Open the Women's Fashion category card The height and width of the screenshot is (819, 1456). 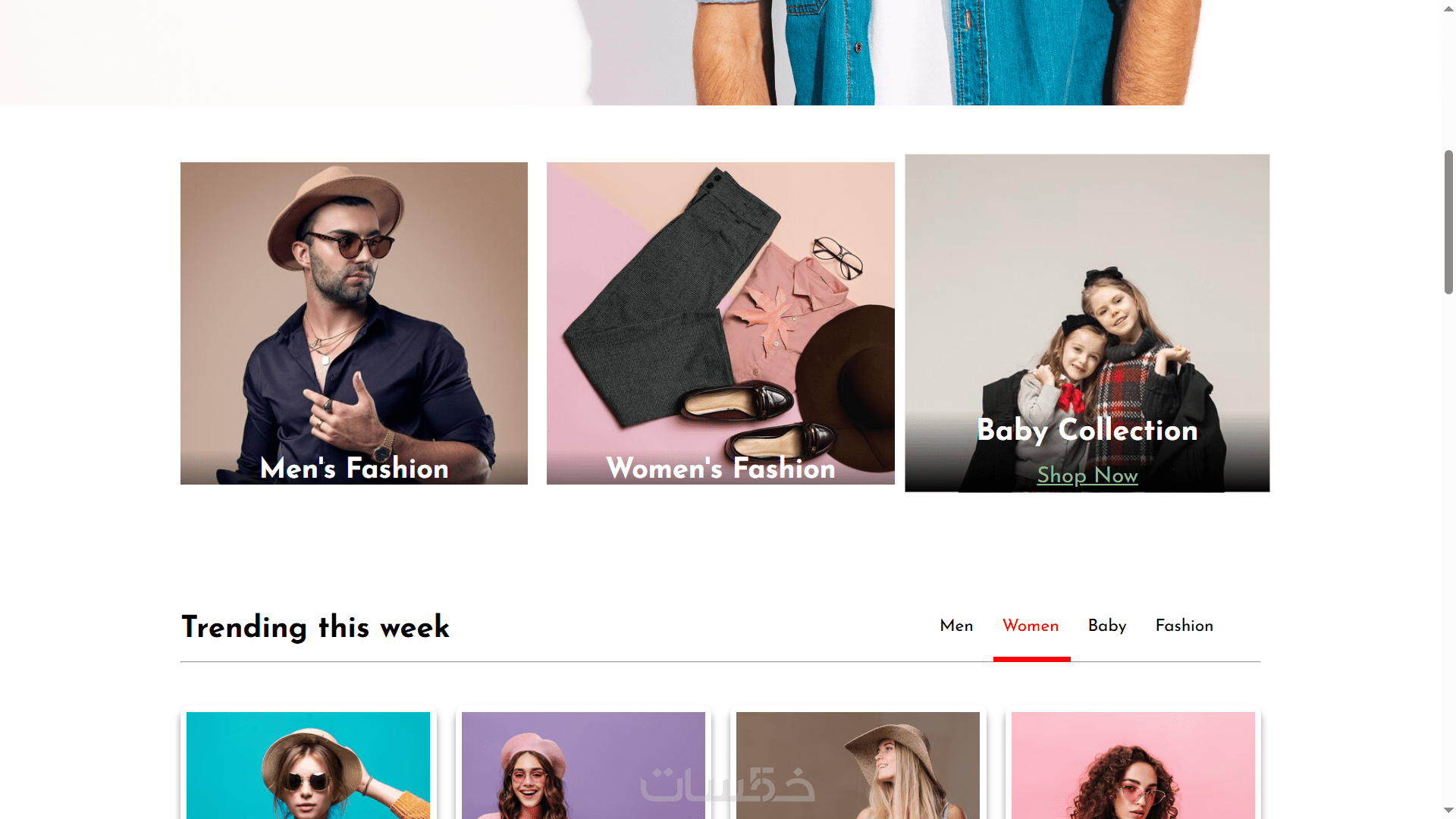(720, 323)
